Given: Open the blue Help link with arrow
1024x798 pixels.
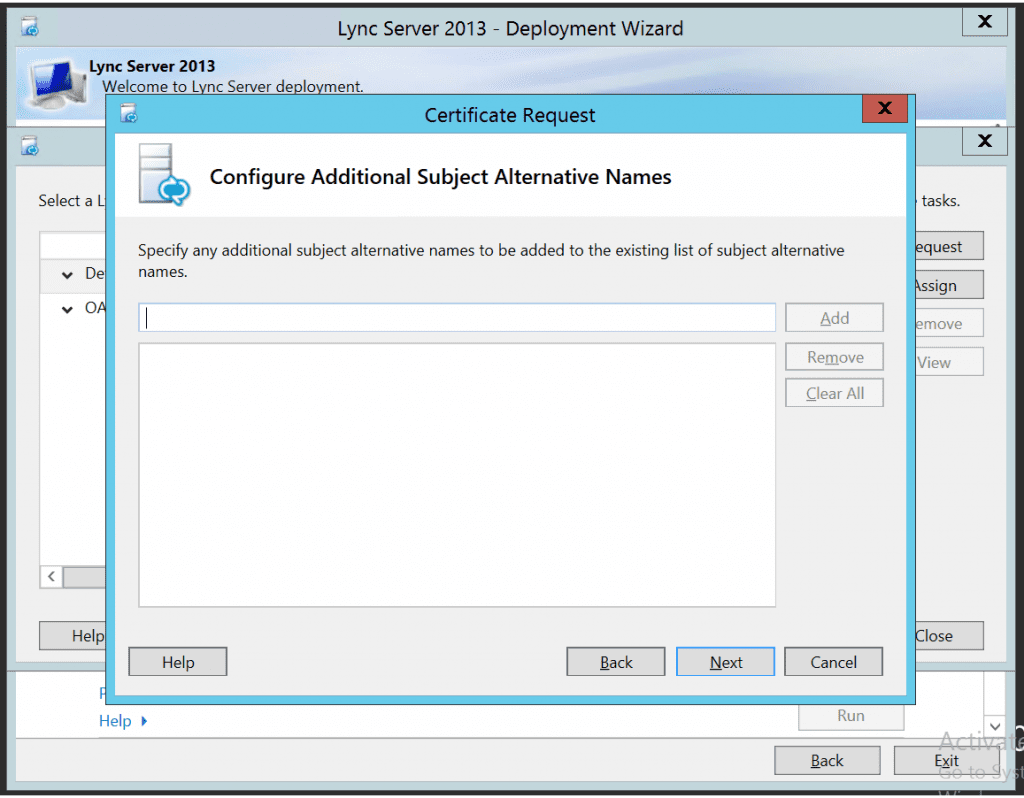Looking at the screenshot, I should coord(122,721).
